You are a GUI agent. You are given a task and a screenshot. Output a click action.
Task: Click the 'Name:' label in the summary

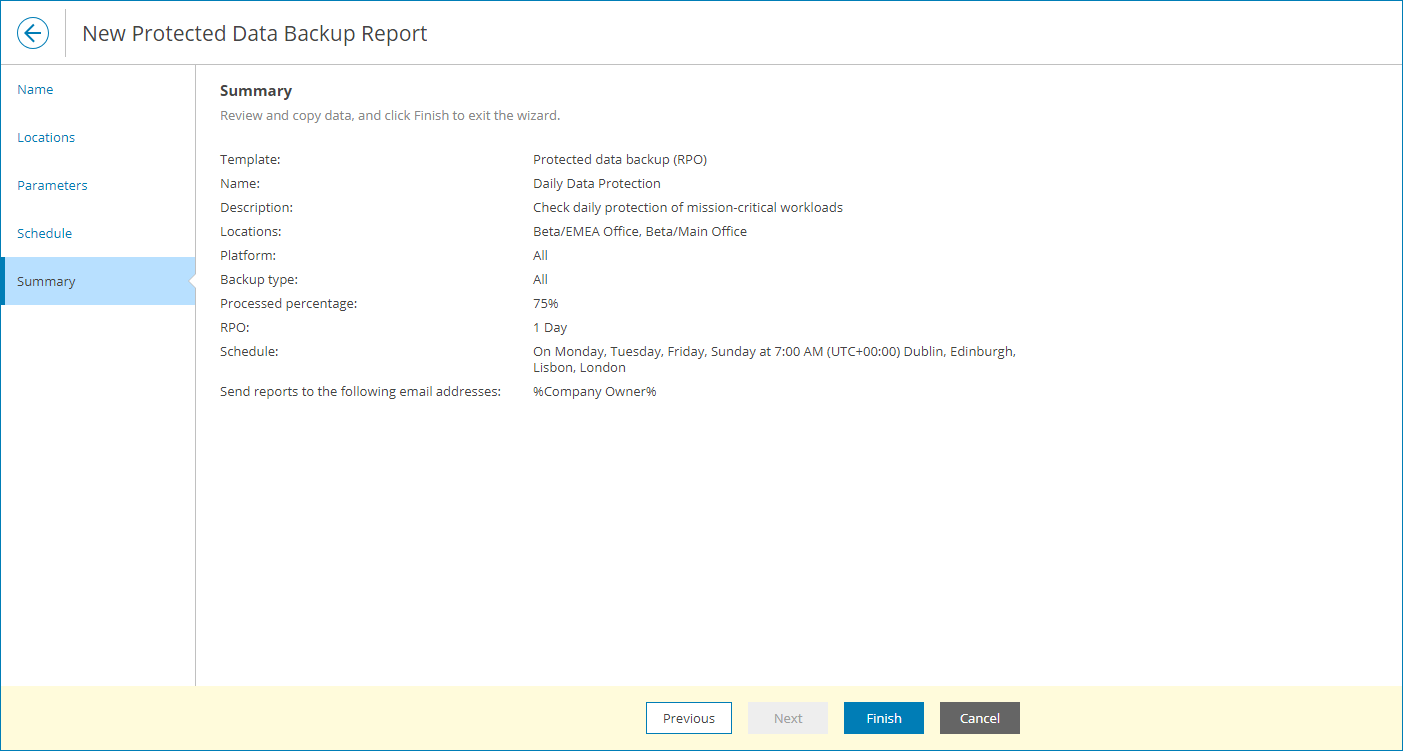pyautogui.click(x=240, y=183)
